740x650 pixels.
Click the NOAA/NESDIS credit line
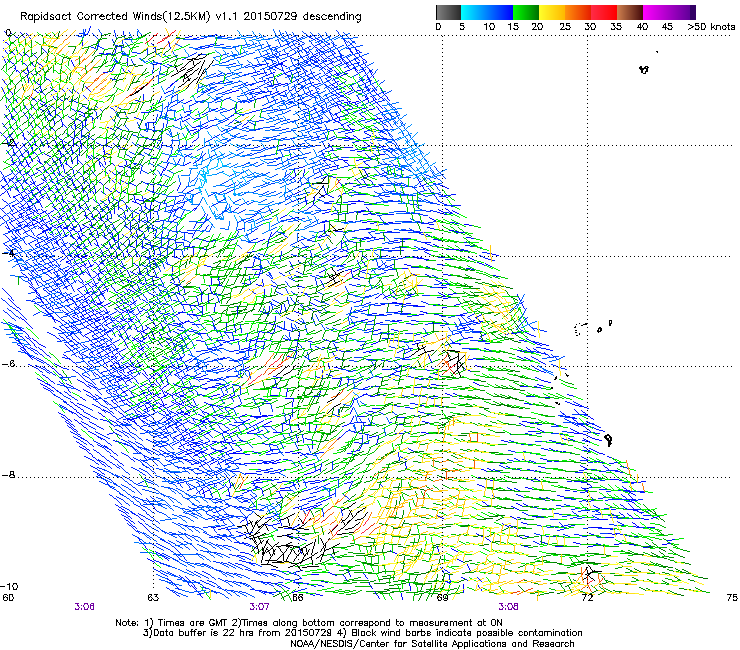tap(432, 644)
